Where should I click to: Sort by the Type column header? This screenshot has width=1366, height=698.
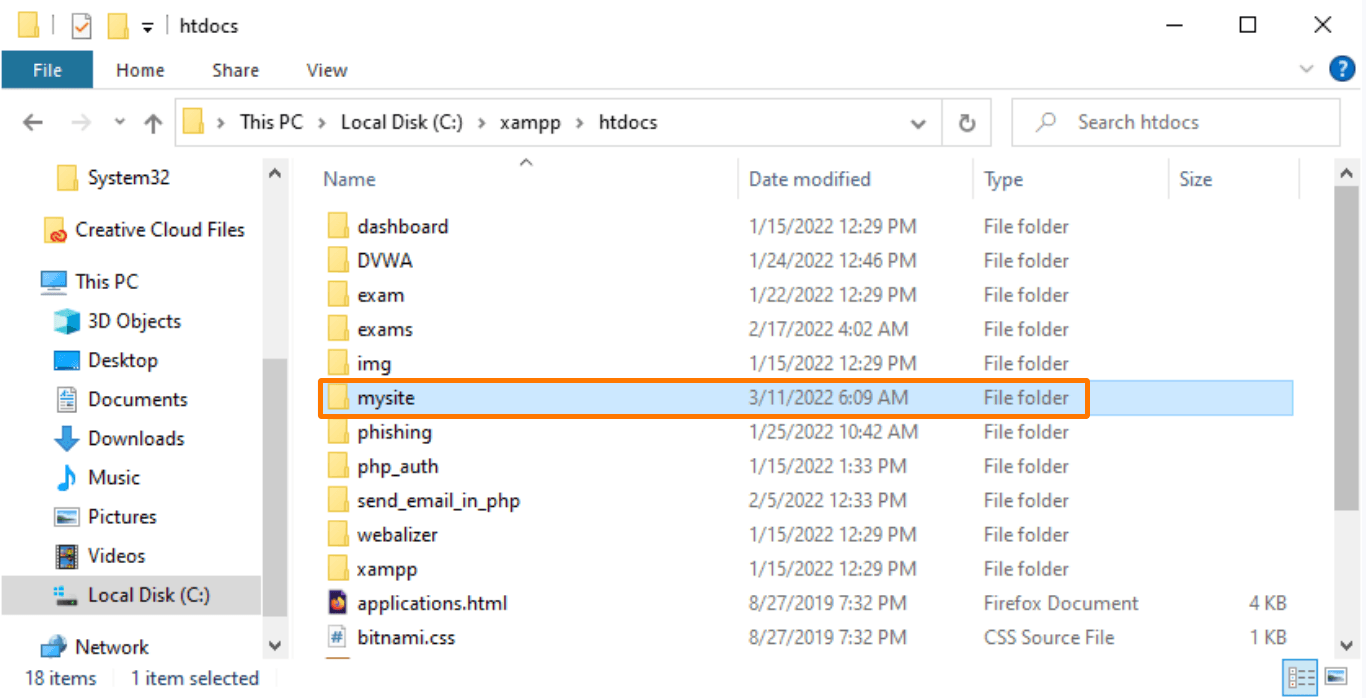(1003, 179)
